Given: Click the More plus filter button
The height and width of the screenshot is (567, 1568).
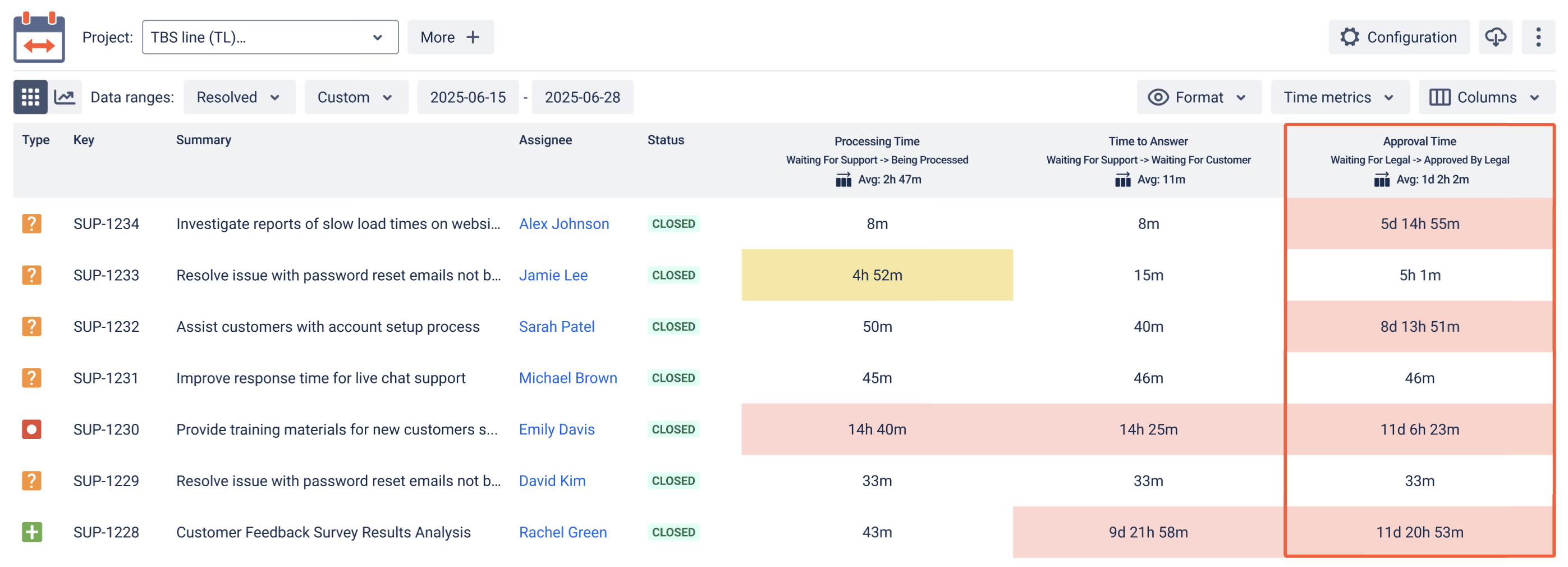Looking at the screenshot, I should coord(451,37).
